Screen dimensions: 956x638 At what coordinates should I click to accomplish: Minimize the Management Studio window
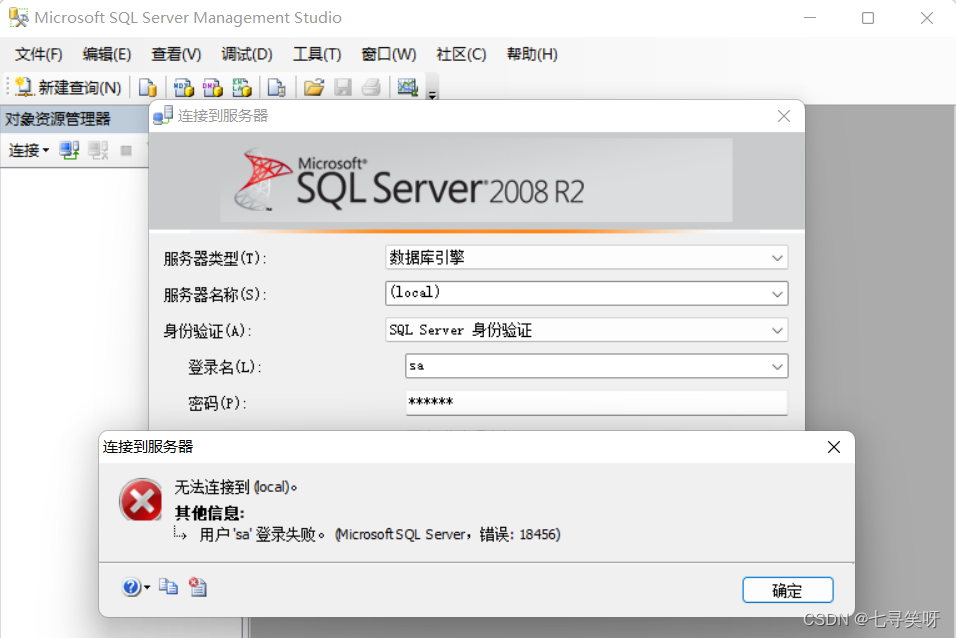point(810,18)
